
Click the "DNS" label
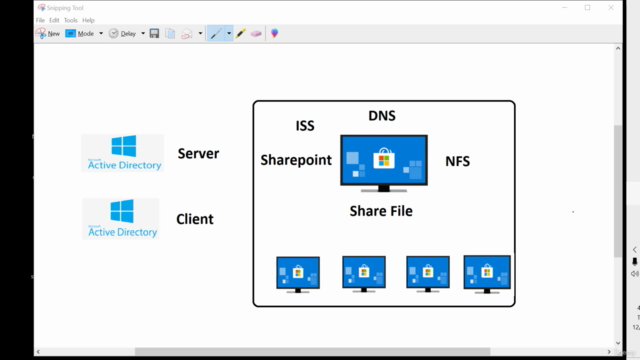pyautogui.click(x=382, y=116)
